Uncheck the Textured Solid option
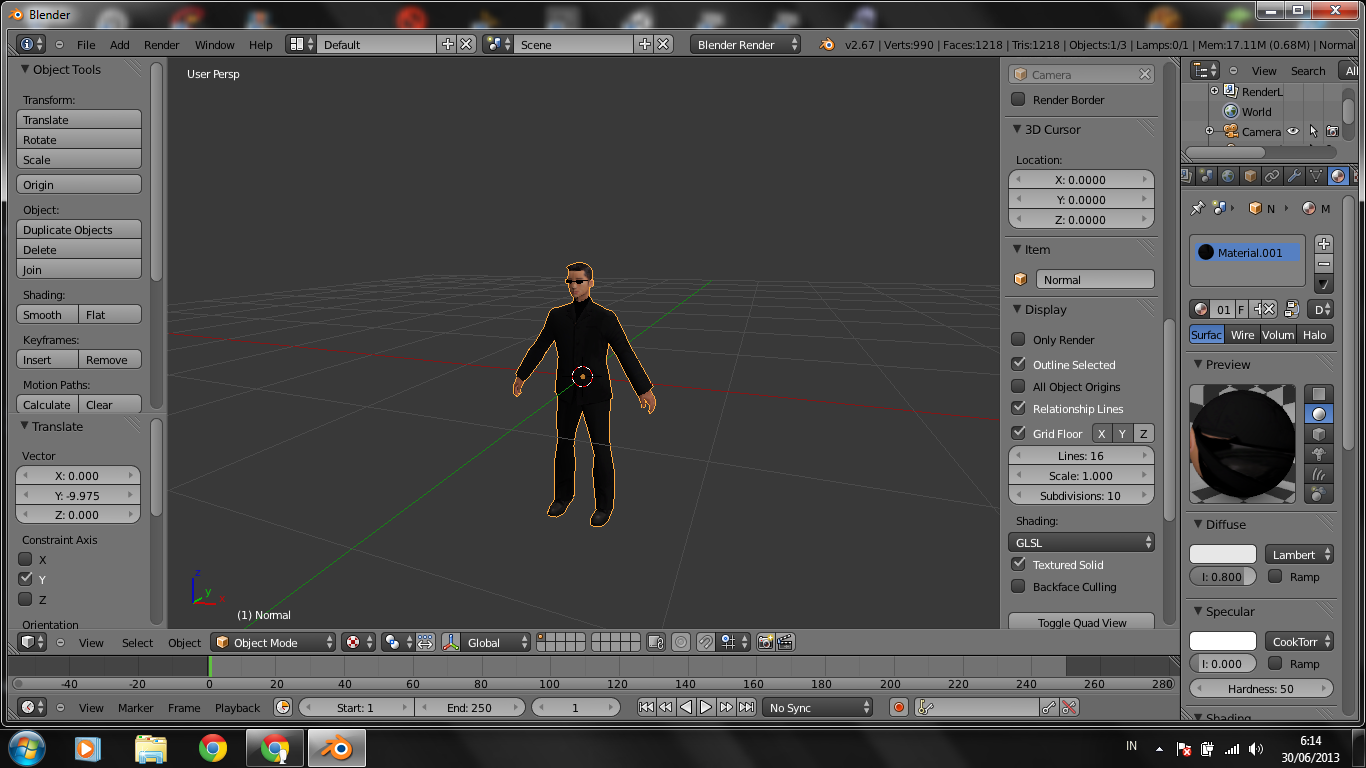 tap(1018, 564)
